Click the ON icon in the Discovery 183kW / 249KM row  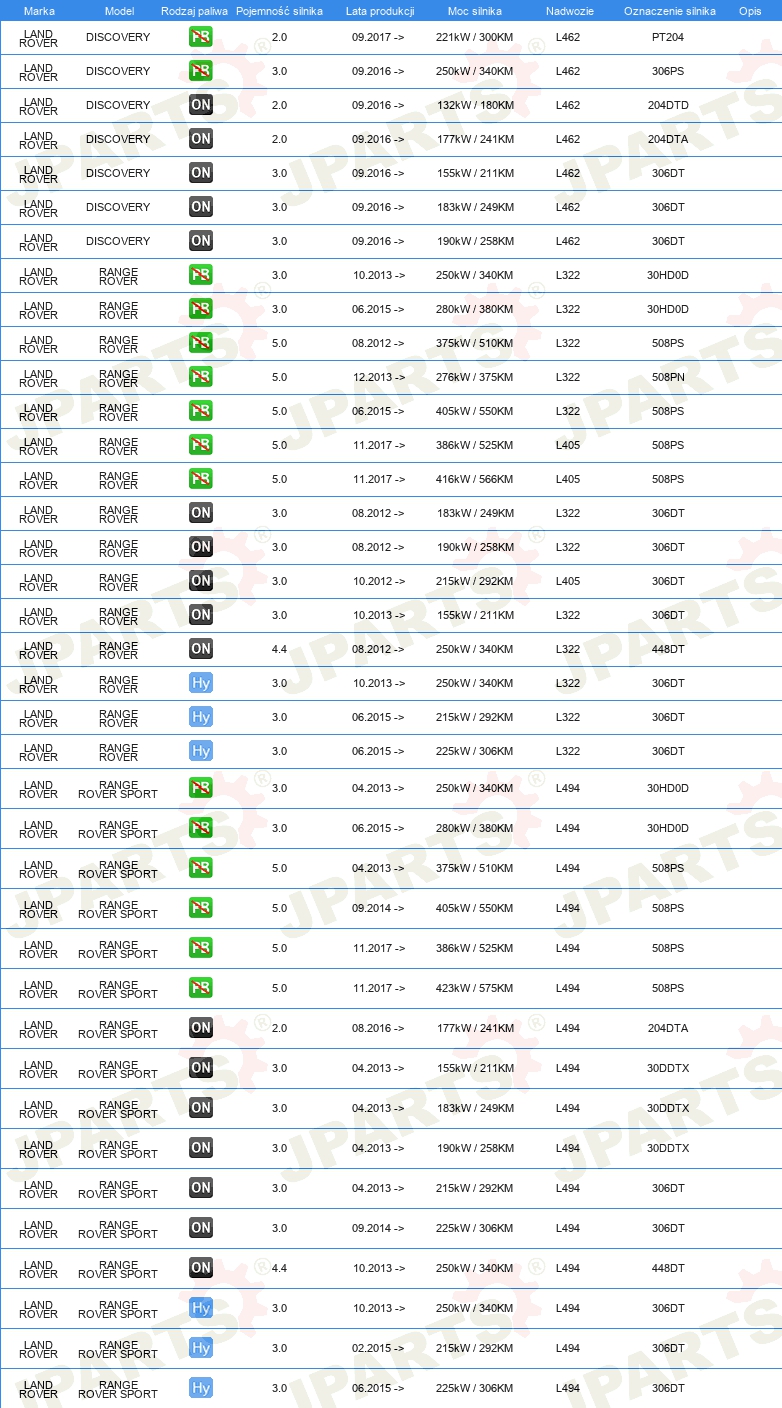coord(201,207)
